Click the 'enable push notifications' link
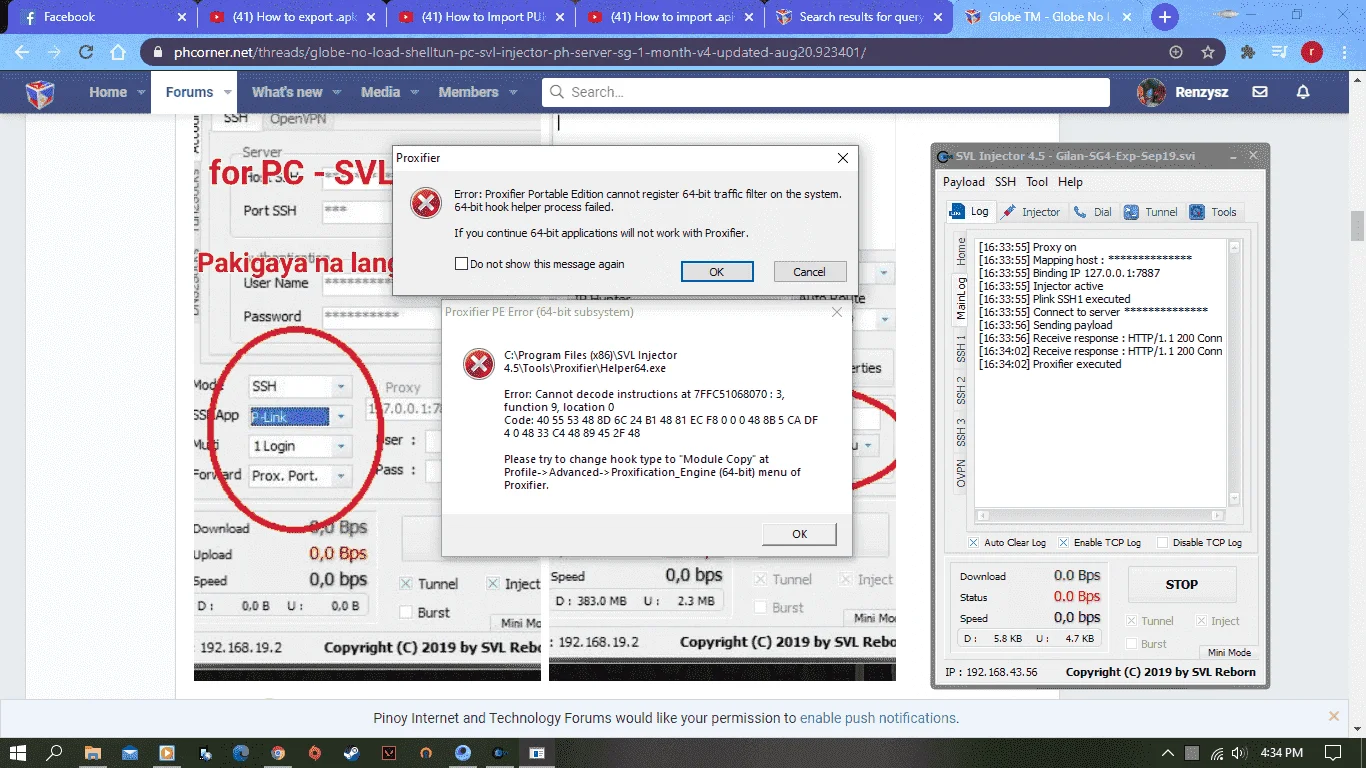The height and width of the screenshot is (768, 1366). (878, 718)
